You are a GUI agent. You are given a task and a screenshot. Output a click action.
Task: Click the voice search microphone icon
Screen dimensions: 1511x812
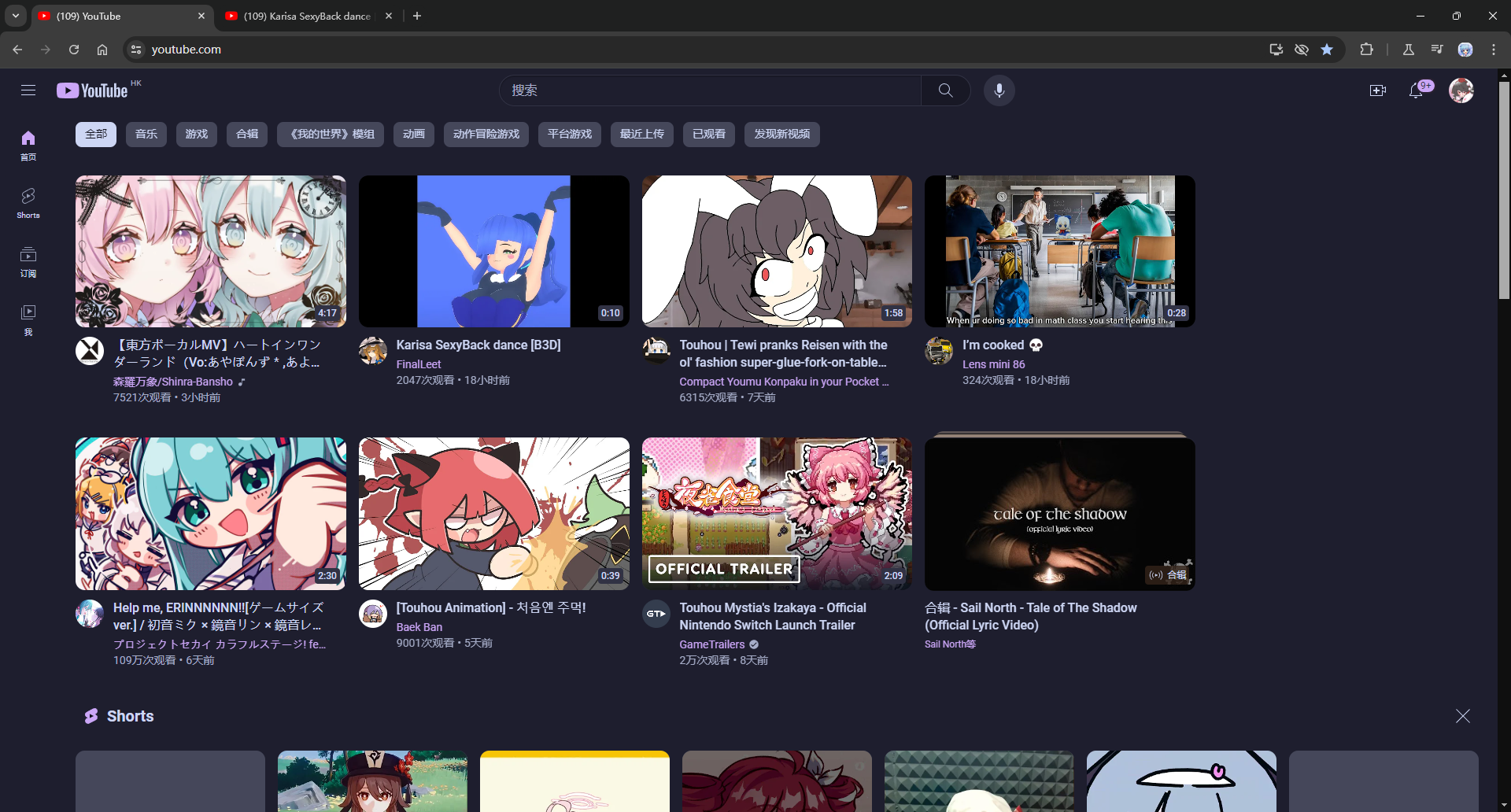pyautogui.click(x=999, y=90)
